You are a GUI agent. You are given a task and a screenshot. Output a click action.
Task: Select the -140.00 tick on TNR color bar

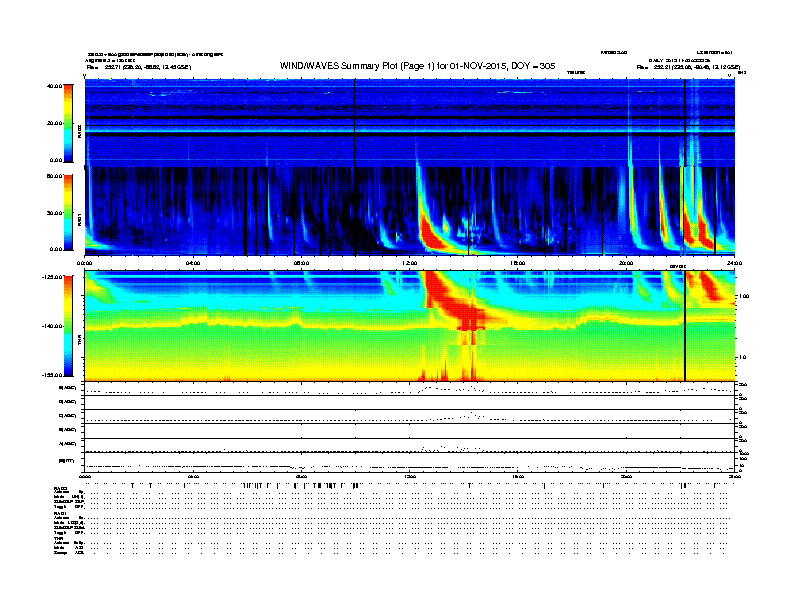(x=52, y=326)
